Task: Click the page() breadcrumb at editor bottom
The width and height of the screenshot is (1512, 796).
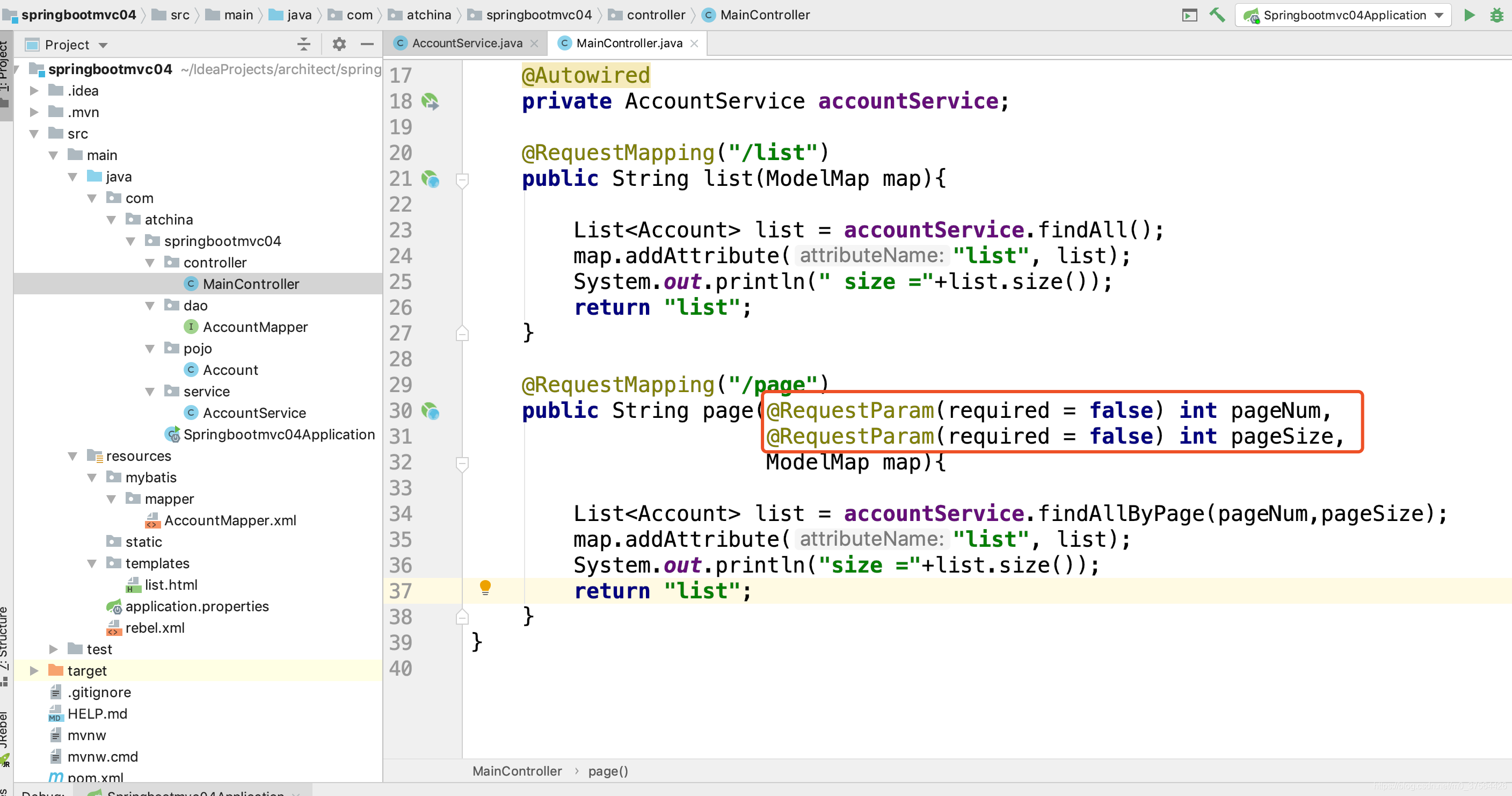Action: pos(607,771)
